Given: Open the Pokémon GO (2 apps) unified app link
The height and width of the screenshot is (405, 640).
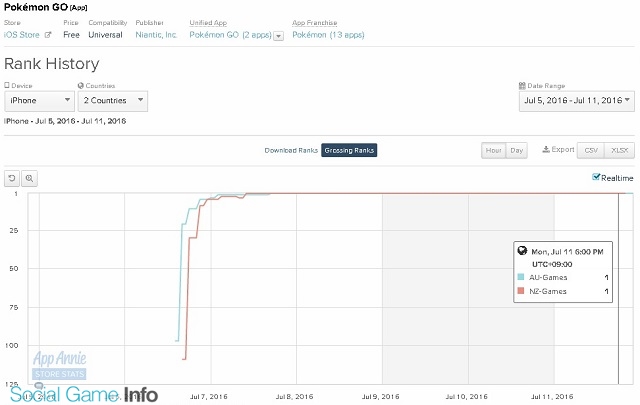Looking at the screenshot, I should click(230, 35).
